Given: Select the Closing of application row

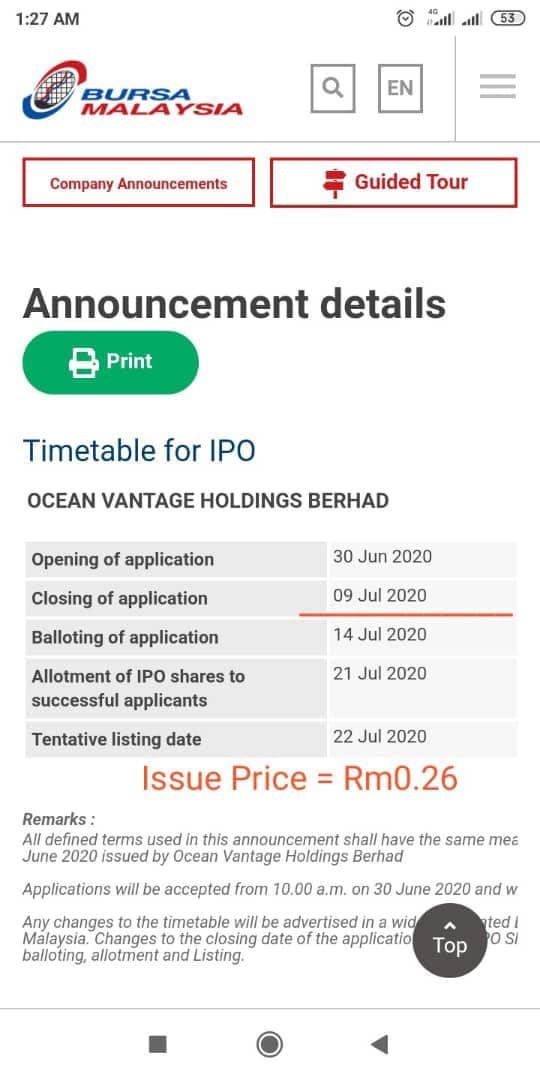Looking at the screenshot, I should coord(271,598).
